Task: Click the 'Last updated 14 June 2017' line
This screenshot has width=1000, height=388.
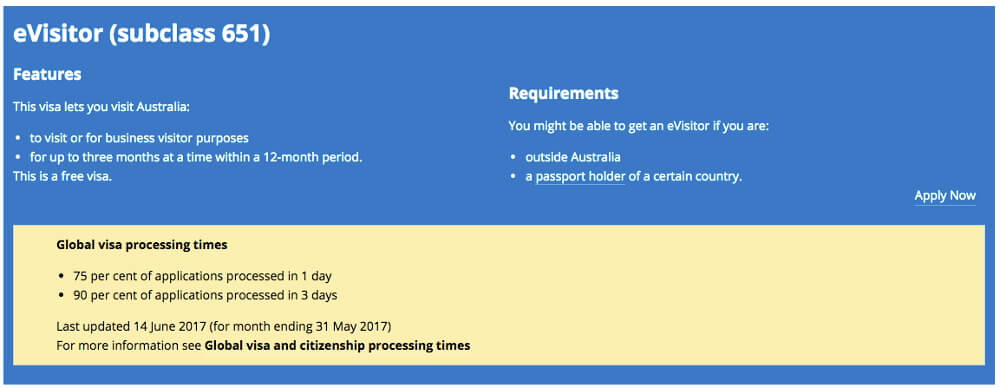Action: point(224,327)
